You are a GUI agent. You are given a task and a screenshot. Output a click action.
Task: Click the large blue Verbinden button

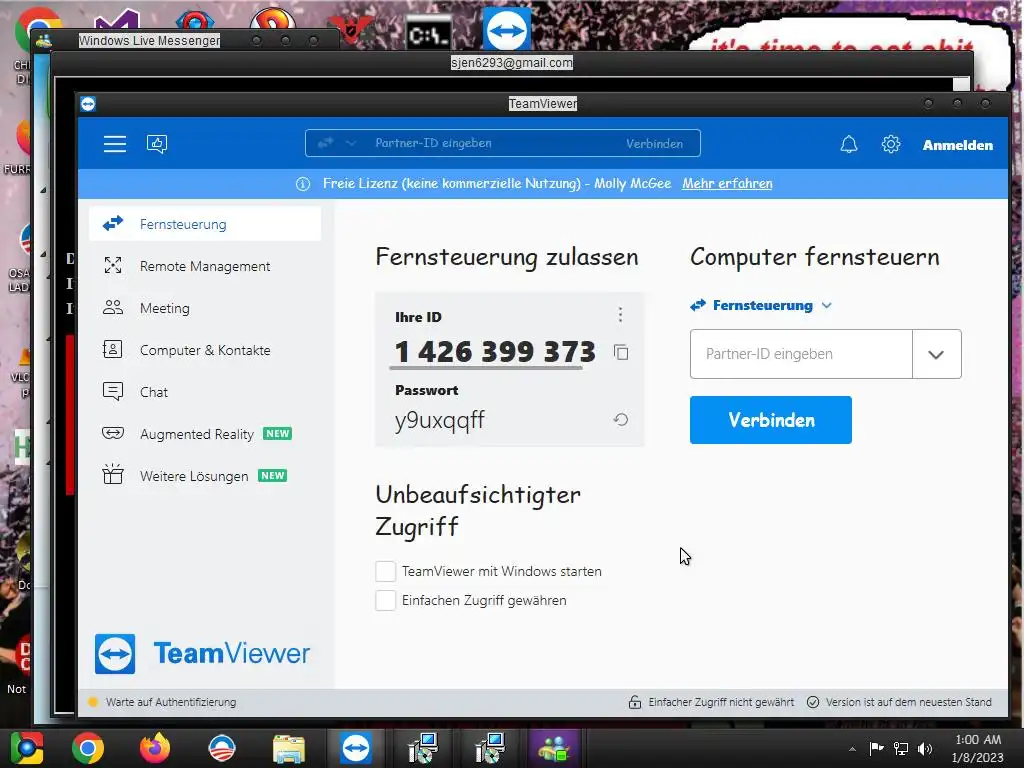point(771,420)
